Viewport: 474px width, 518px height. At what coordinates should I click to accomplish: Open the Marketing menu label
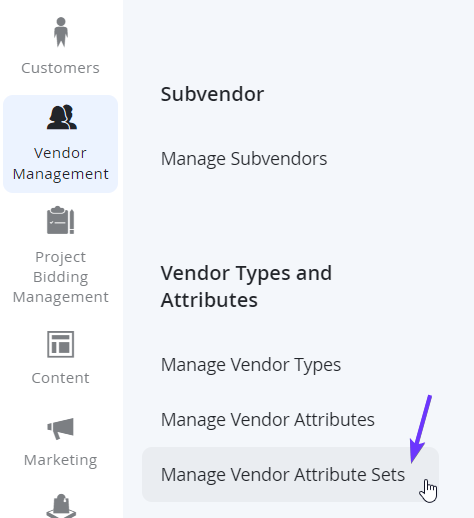coord(60,460)
